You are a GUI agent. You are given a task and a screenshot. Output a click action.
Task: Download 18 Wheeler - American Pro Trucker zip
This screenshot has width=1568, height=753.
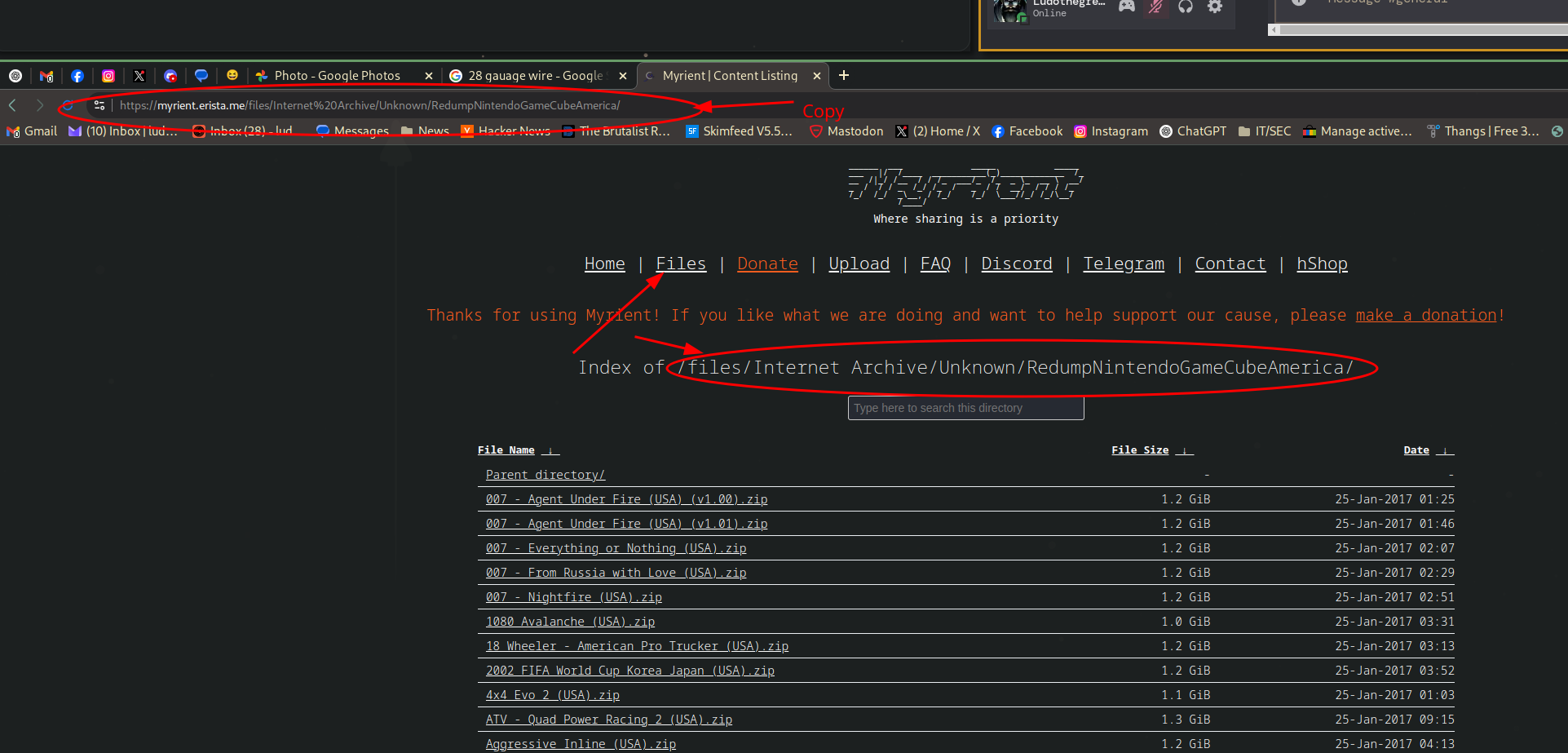coord(638,646)
